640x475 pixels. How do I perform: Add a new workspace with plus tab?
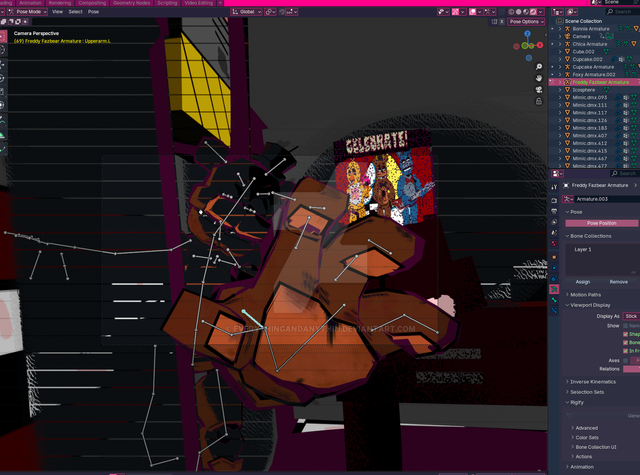pos(220,3)
